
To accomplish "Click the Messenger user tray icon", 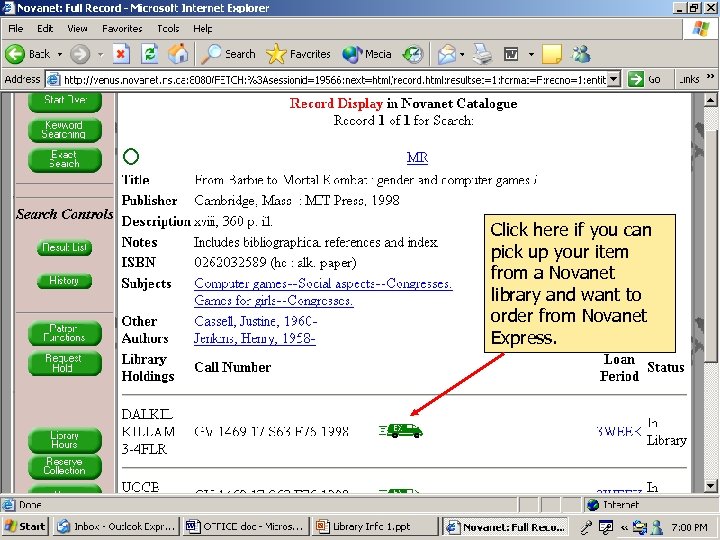I will click(x=657, y=527).
